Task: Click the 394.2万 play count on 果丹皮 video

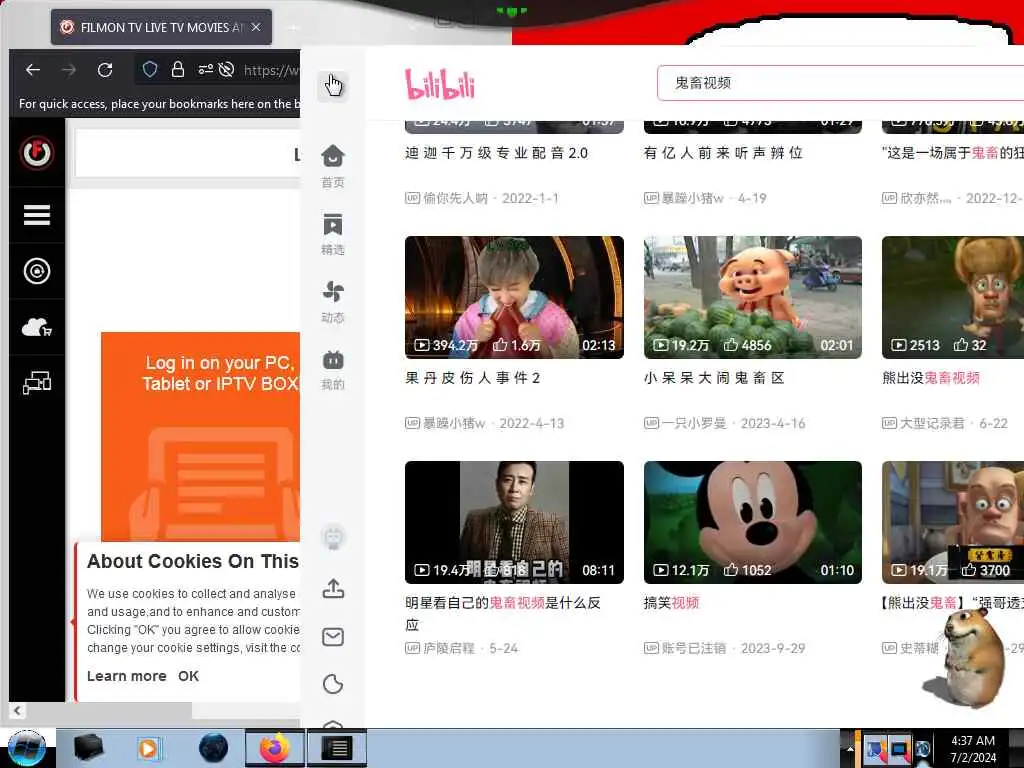Action: 447,345
